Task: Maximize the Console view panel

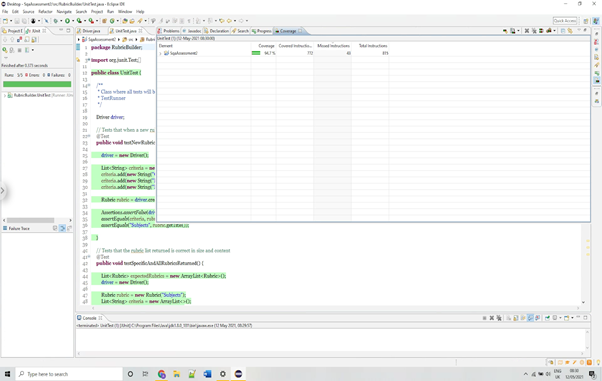Action: [585, 318]
